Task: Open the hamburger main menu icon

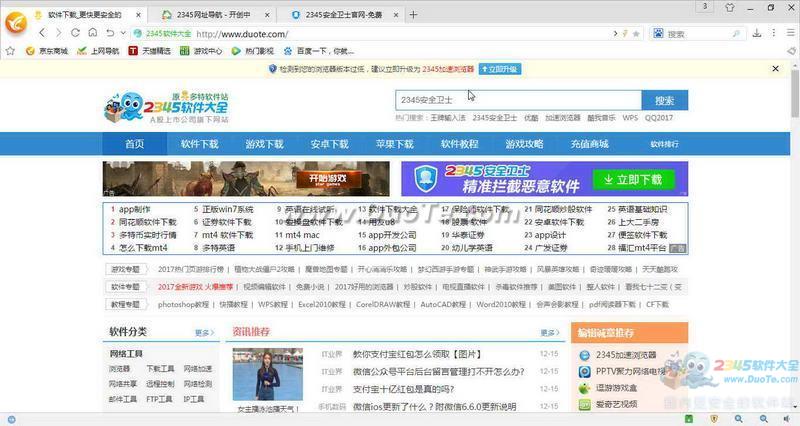Action: click(790, 33)
